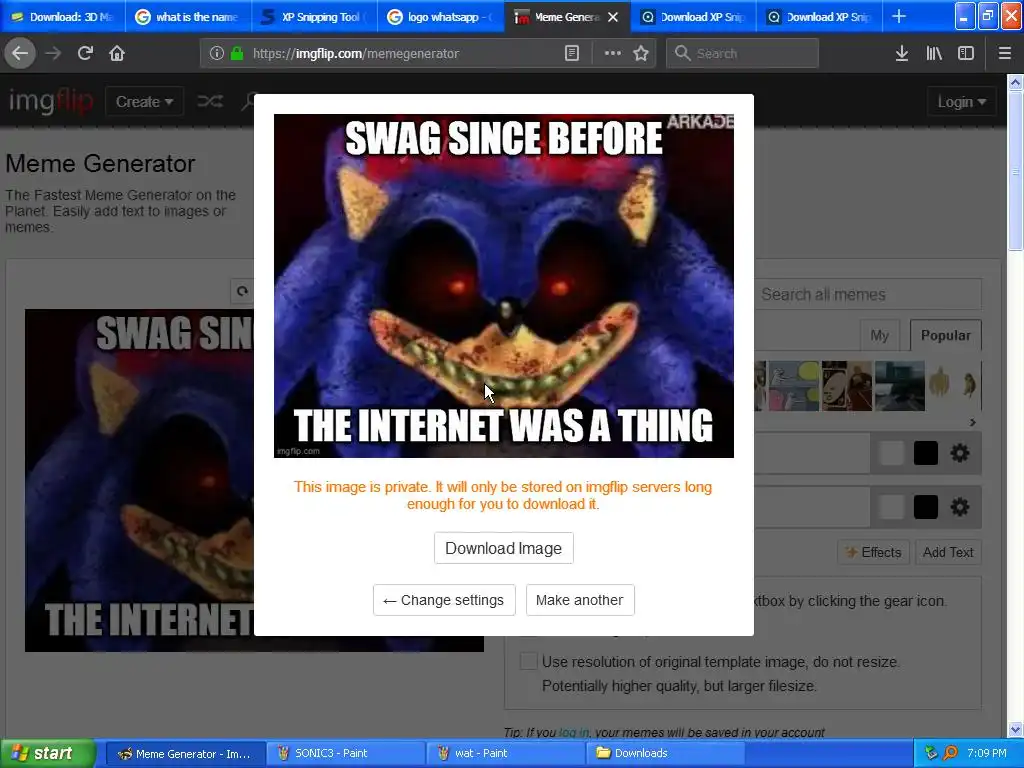Switch to 'SONIC3 - Paint' taskbar window
The height and width of the screenshot is (768, 1024).
tap(344, 753)
